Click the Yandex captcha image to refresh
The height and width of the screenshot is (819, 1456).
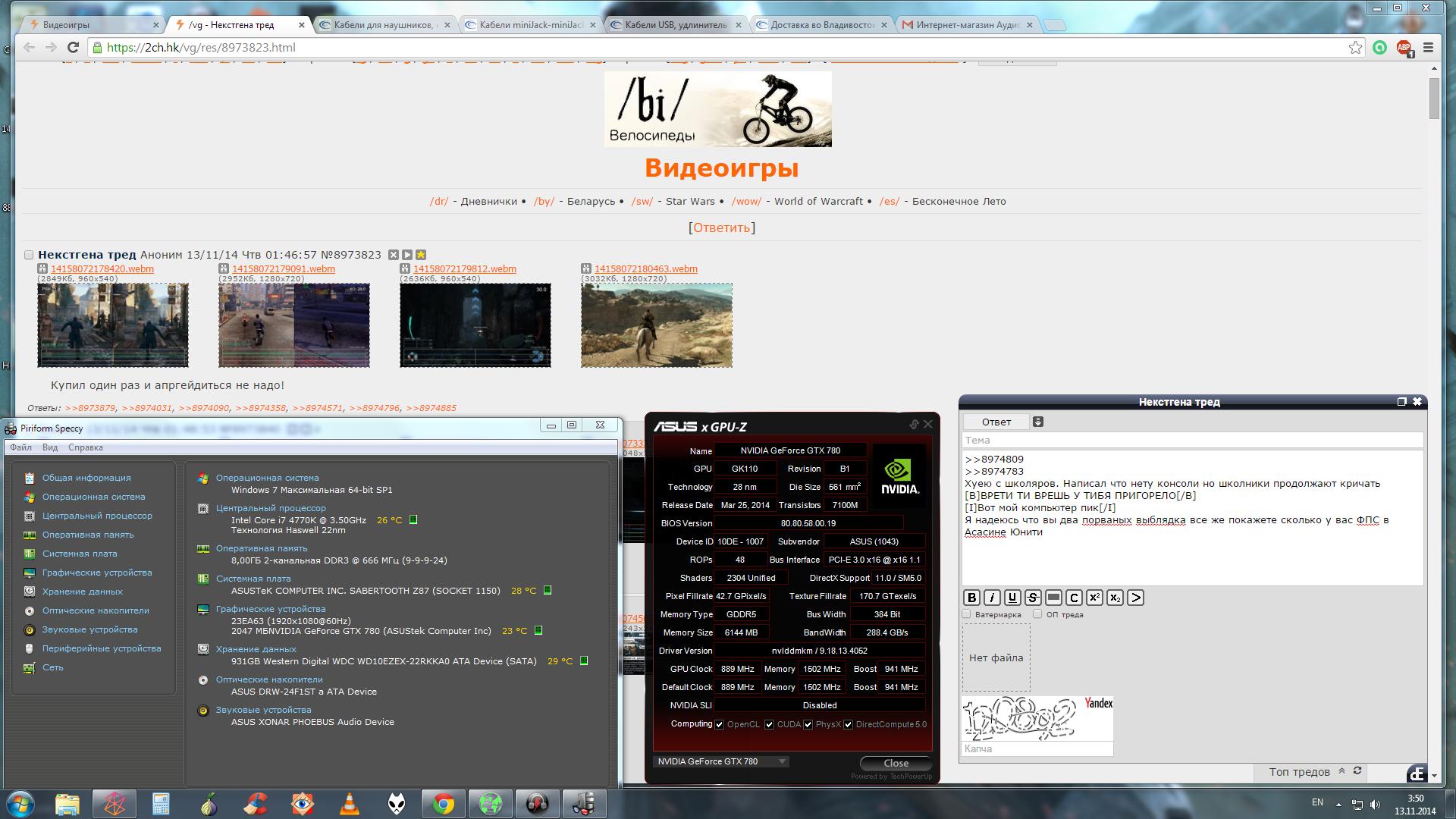tap(1037, 718)
